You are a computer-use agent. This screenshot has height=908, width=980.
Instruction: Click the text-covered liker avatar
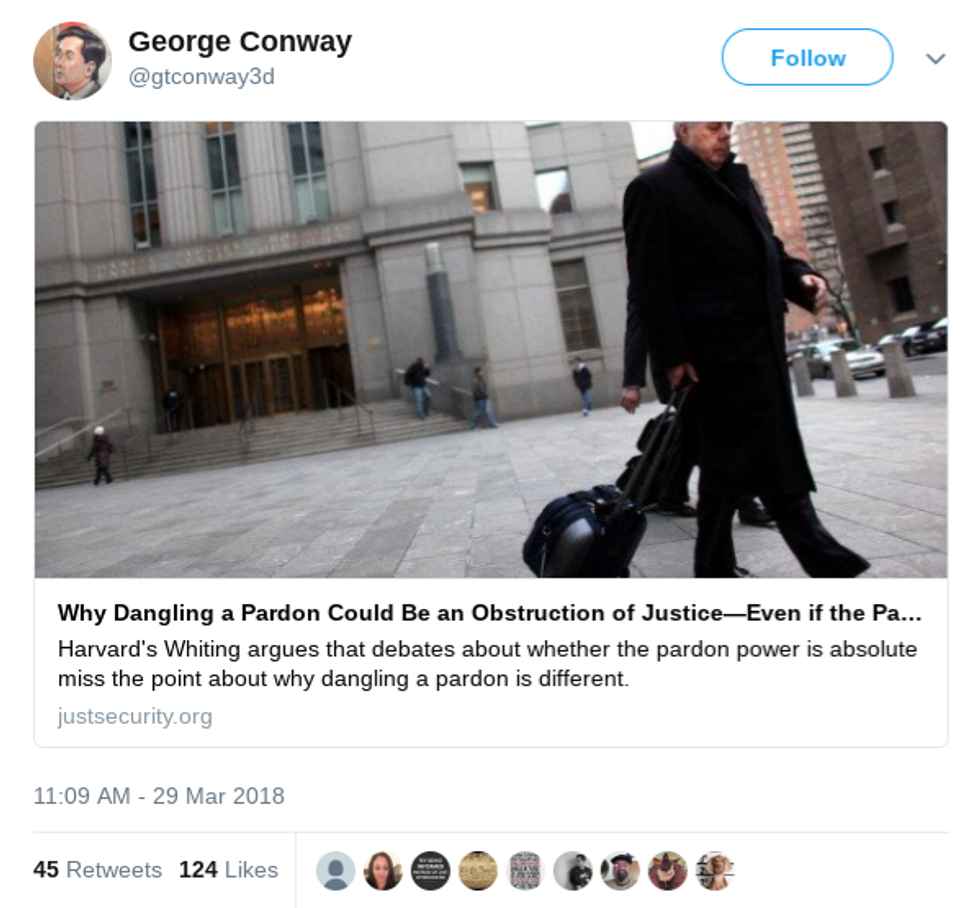[x=526, y=871]
